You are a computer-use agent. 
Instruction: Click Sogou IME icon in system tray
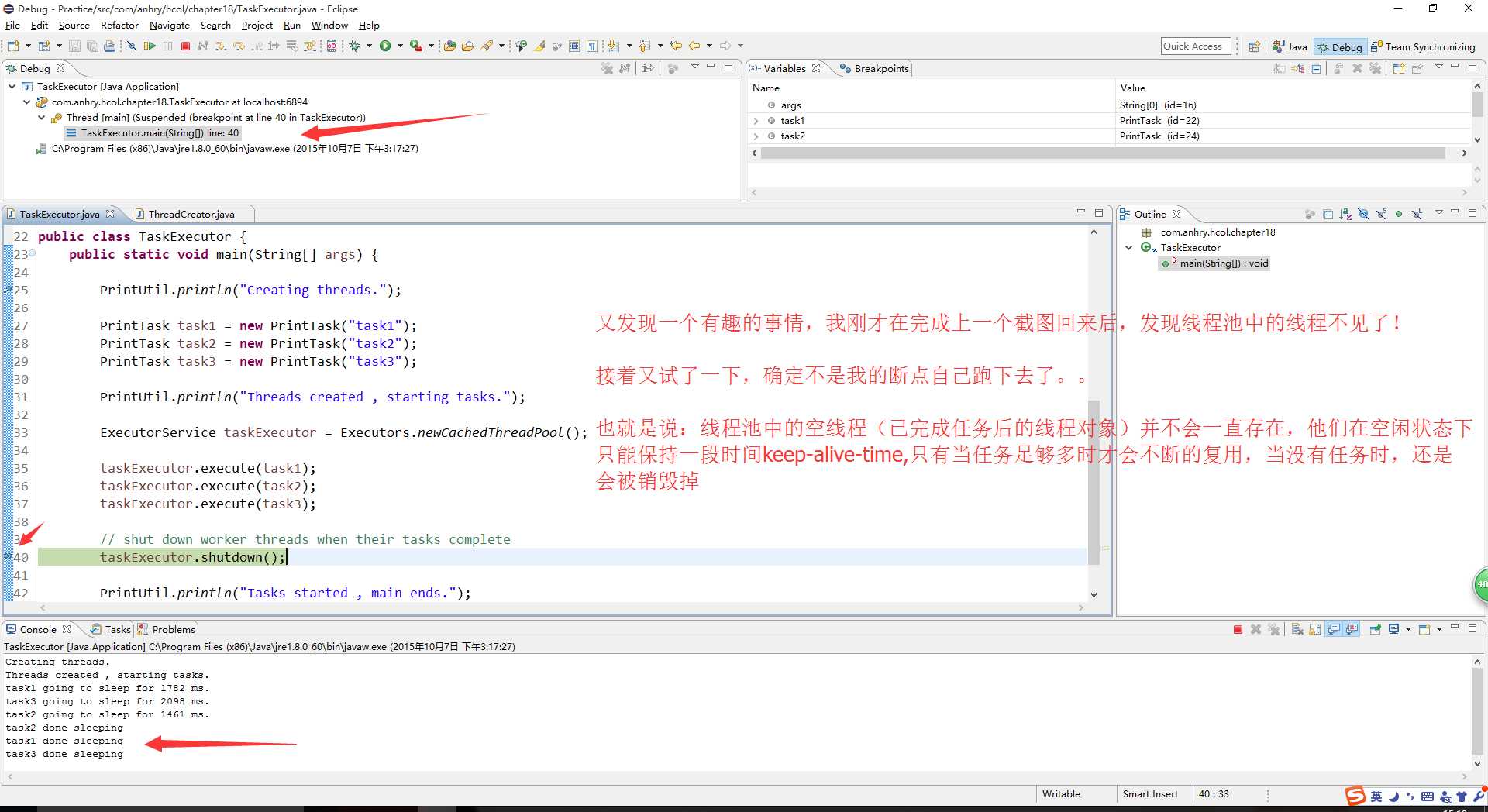click(1355, 796)
